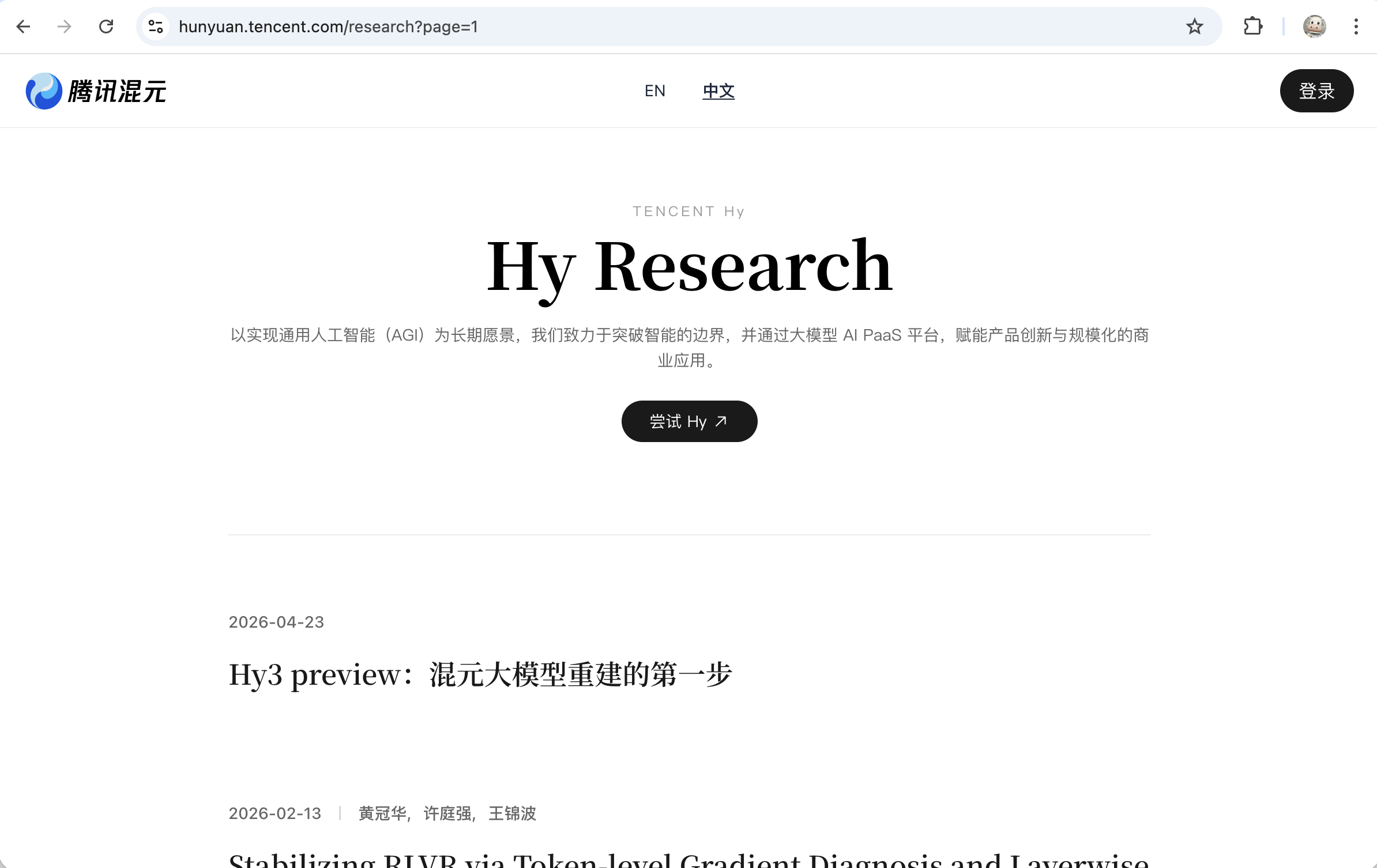Click the author 黄冠华
Screen dimensions: 1377x868
pyautogui.click(x=382, y=813)
